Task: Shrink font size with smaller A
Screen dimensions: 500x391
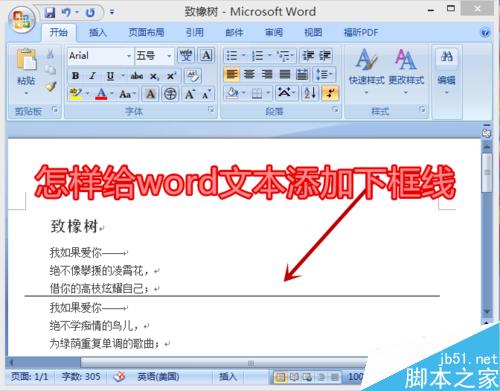Action: (206, 94)
